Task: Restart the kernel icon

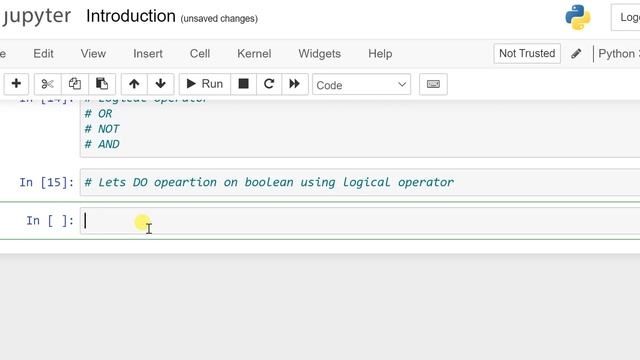Action: pyautogui.click(x=269, y=84)
